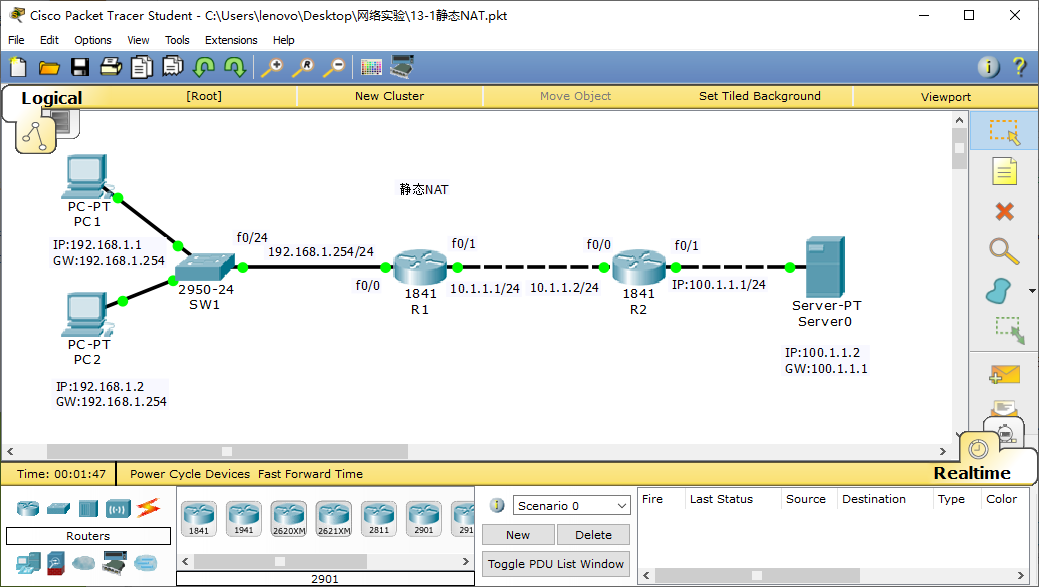Screen dimensions: 1039x587
Task: Redo the last action
Action: click(x=235, y=67)
